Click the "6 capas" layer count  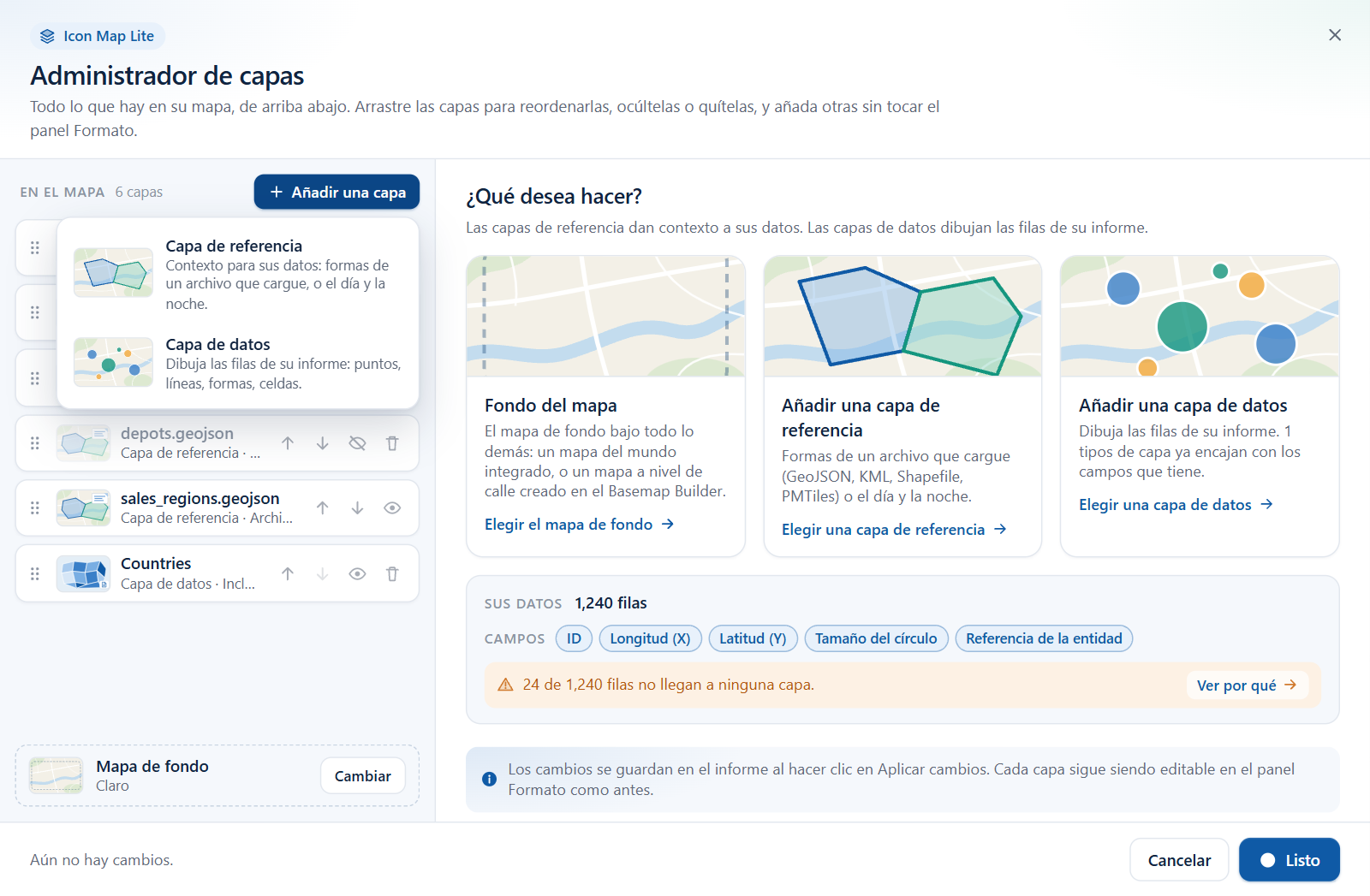tap(139, 193)
